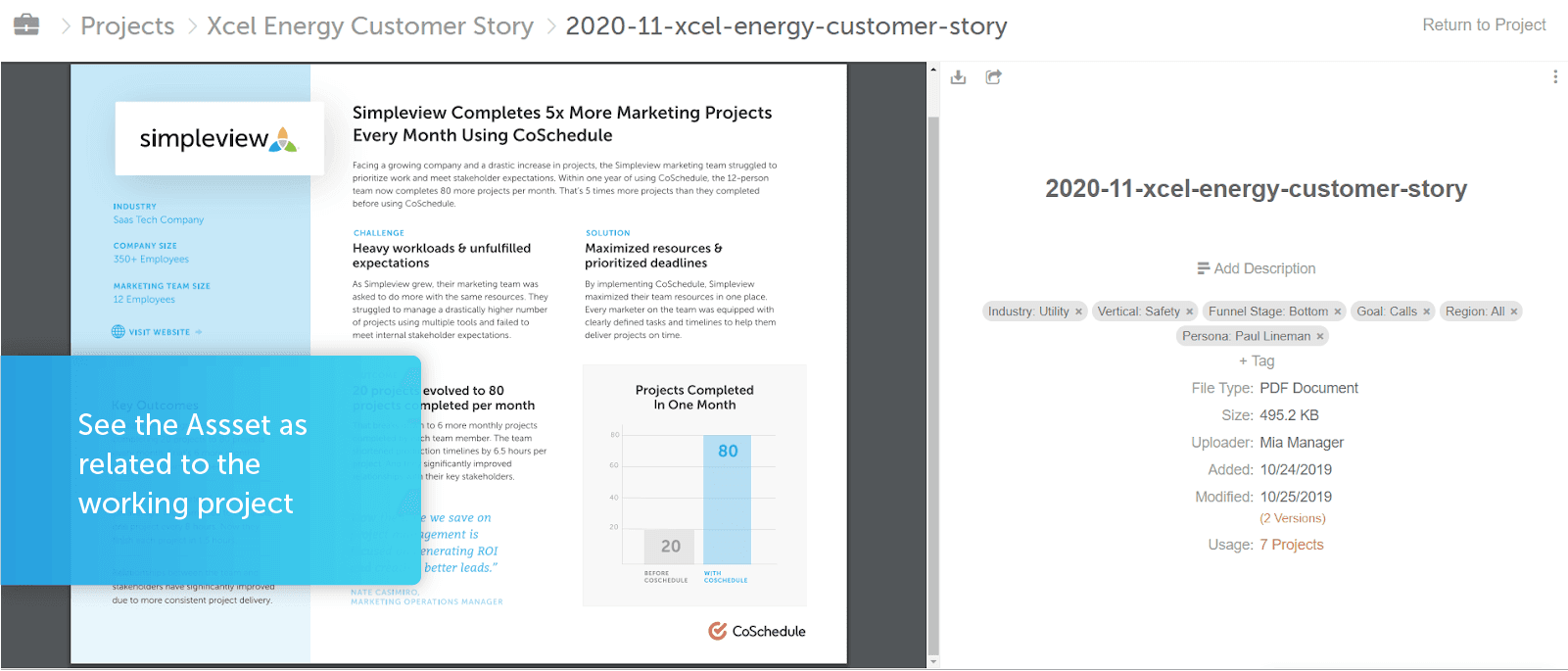
Task: Click the Added date 10/24/2019
Action: click(x=1296, y=470)
